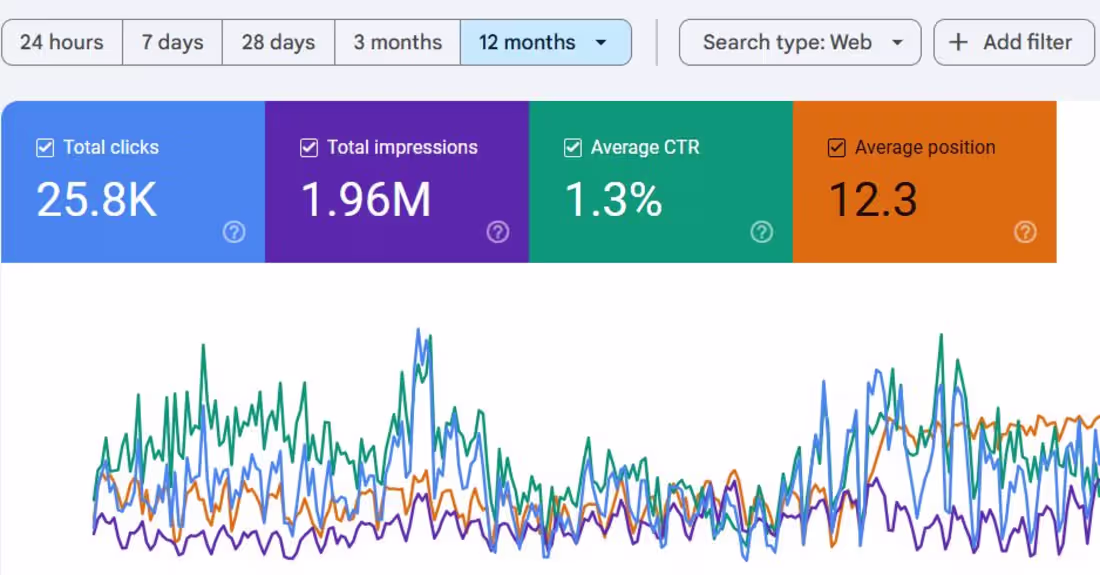
Task: Click the tall blue clicks peak on chart
Action: pos(419,331)
